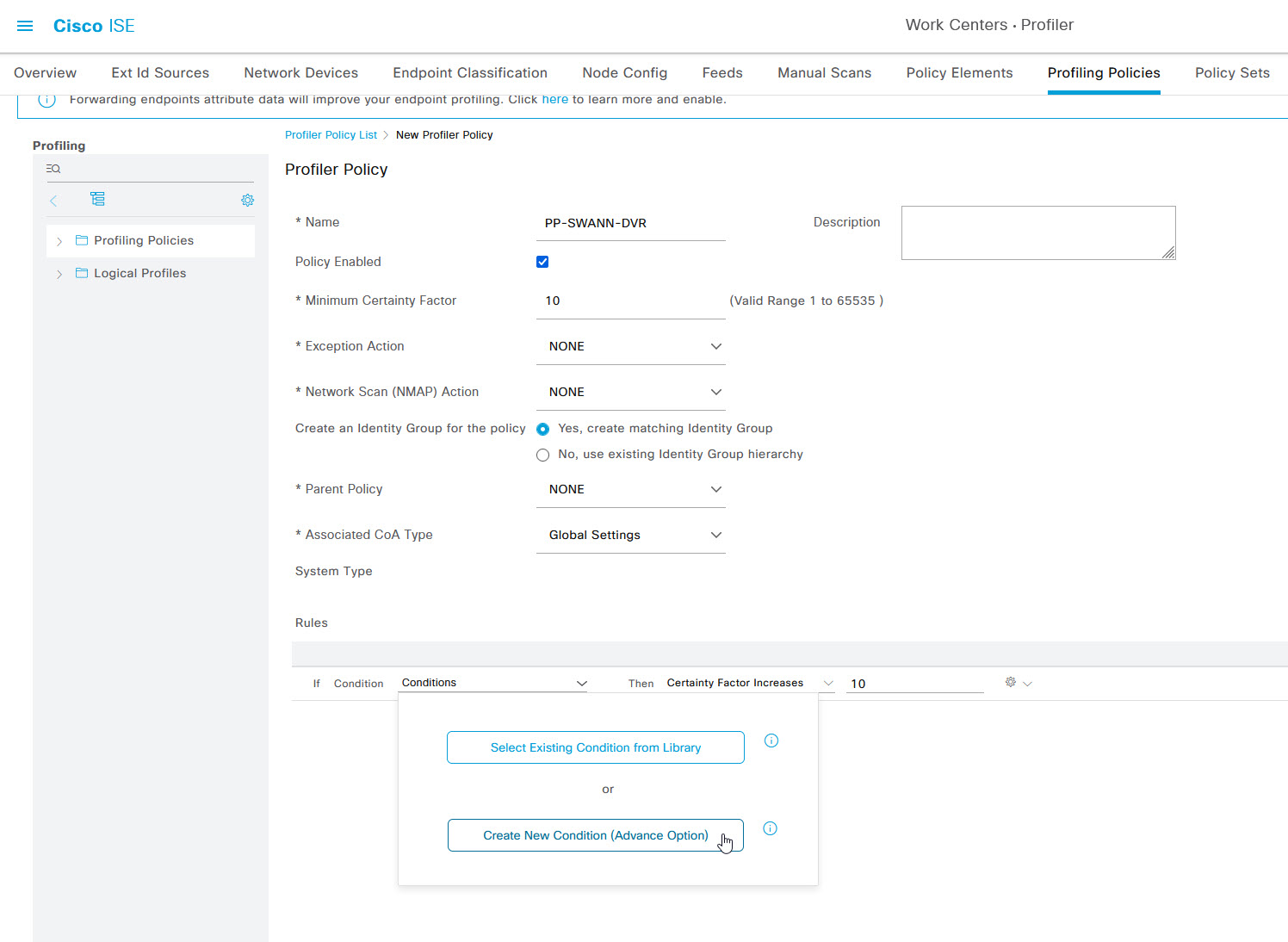1288x942 pixels.
Task: Switch to Endpoint Classification tab
Action: pyautogui.click(x=470, y=73)
